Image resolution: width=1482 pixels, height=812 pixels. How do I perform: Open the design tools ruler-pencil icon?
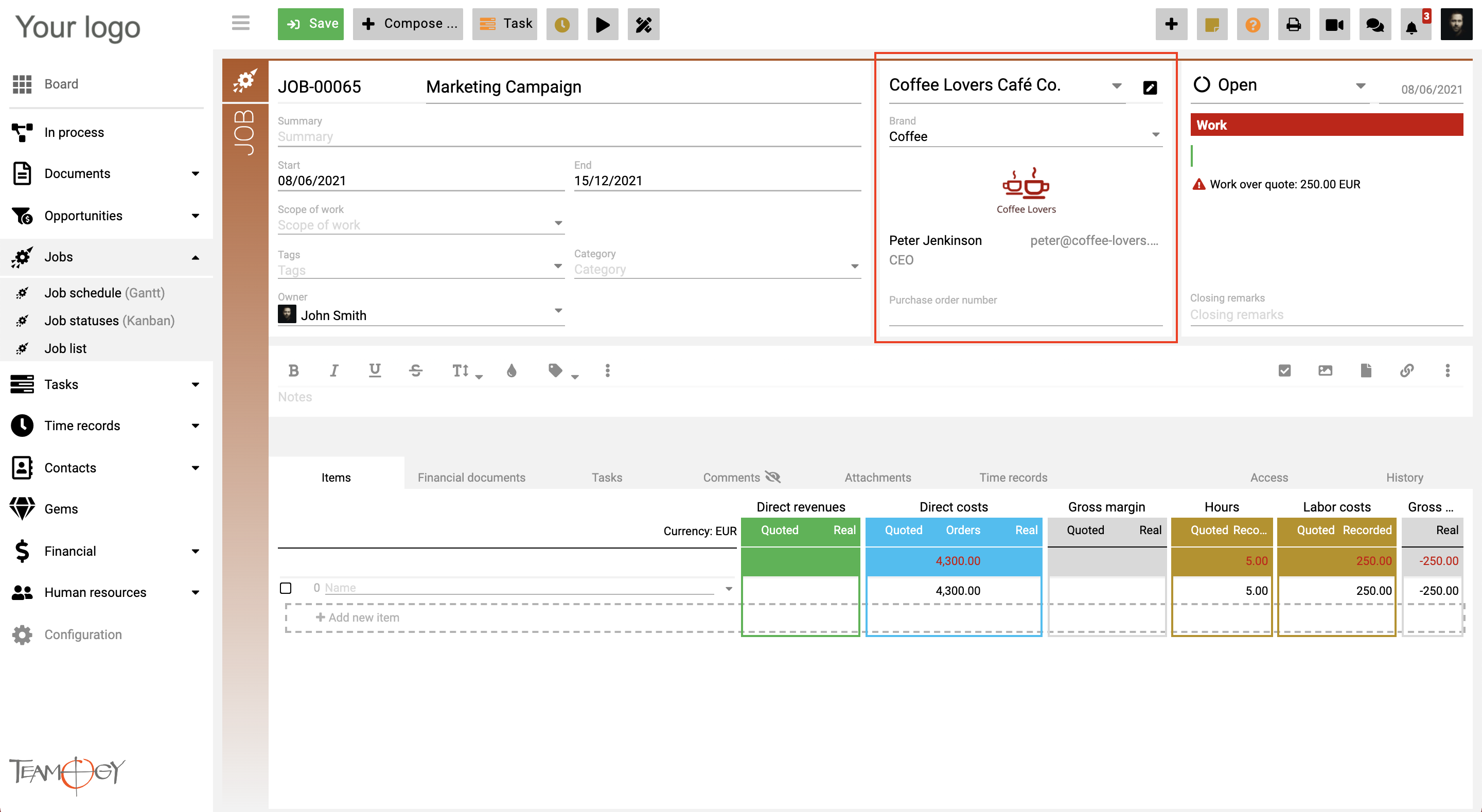[x=643, y=24]
